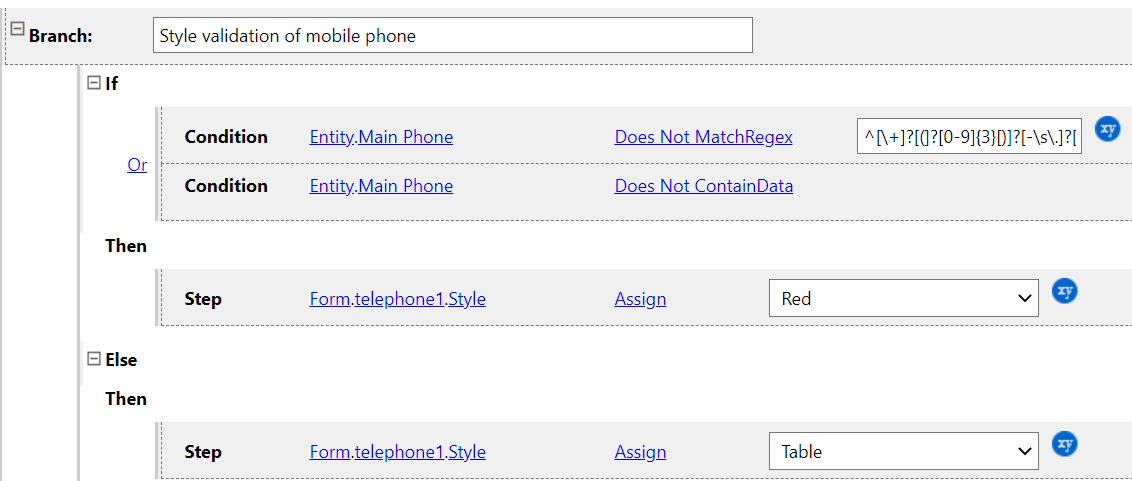Collapse the Branch section
Viewport: 1132px width, 481px height.
[x=17, y=30]
